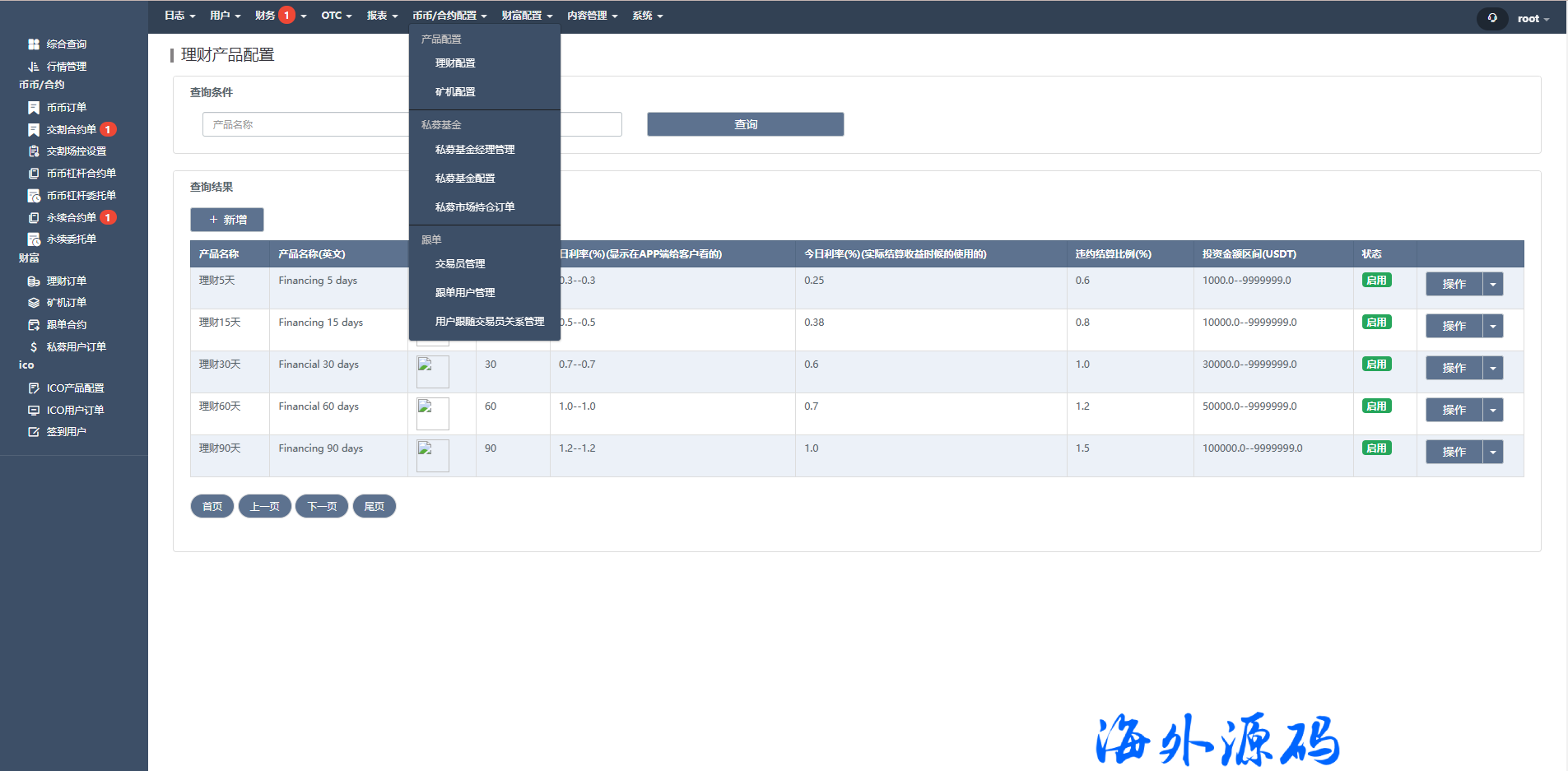Click the 签到用户 edit icon

[34, 432]
